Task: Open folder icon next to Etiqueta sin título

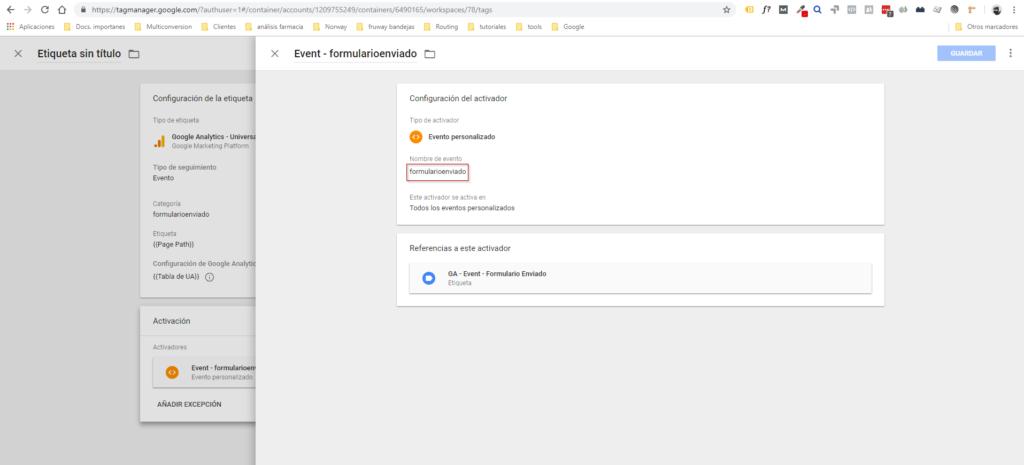Action: pos(134,54)
